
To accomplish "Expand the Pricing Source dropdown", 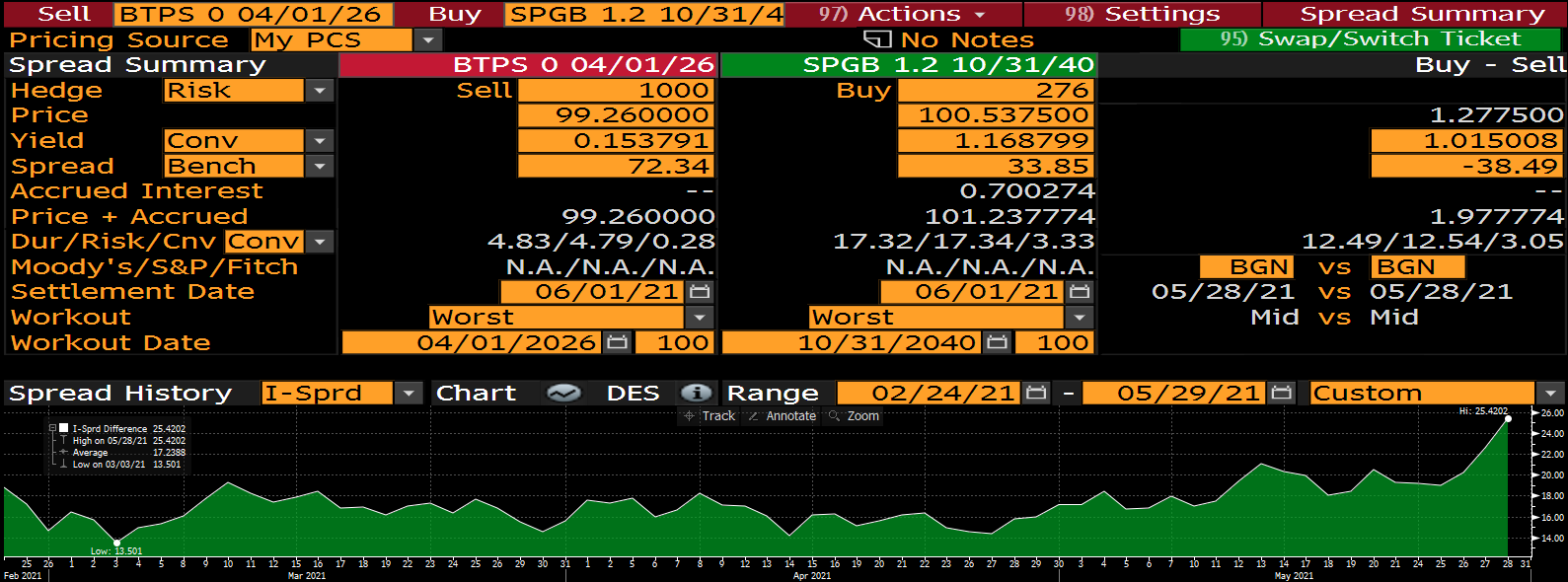I will coord(427,40).
